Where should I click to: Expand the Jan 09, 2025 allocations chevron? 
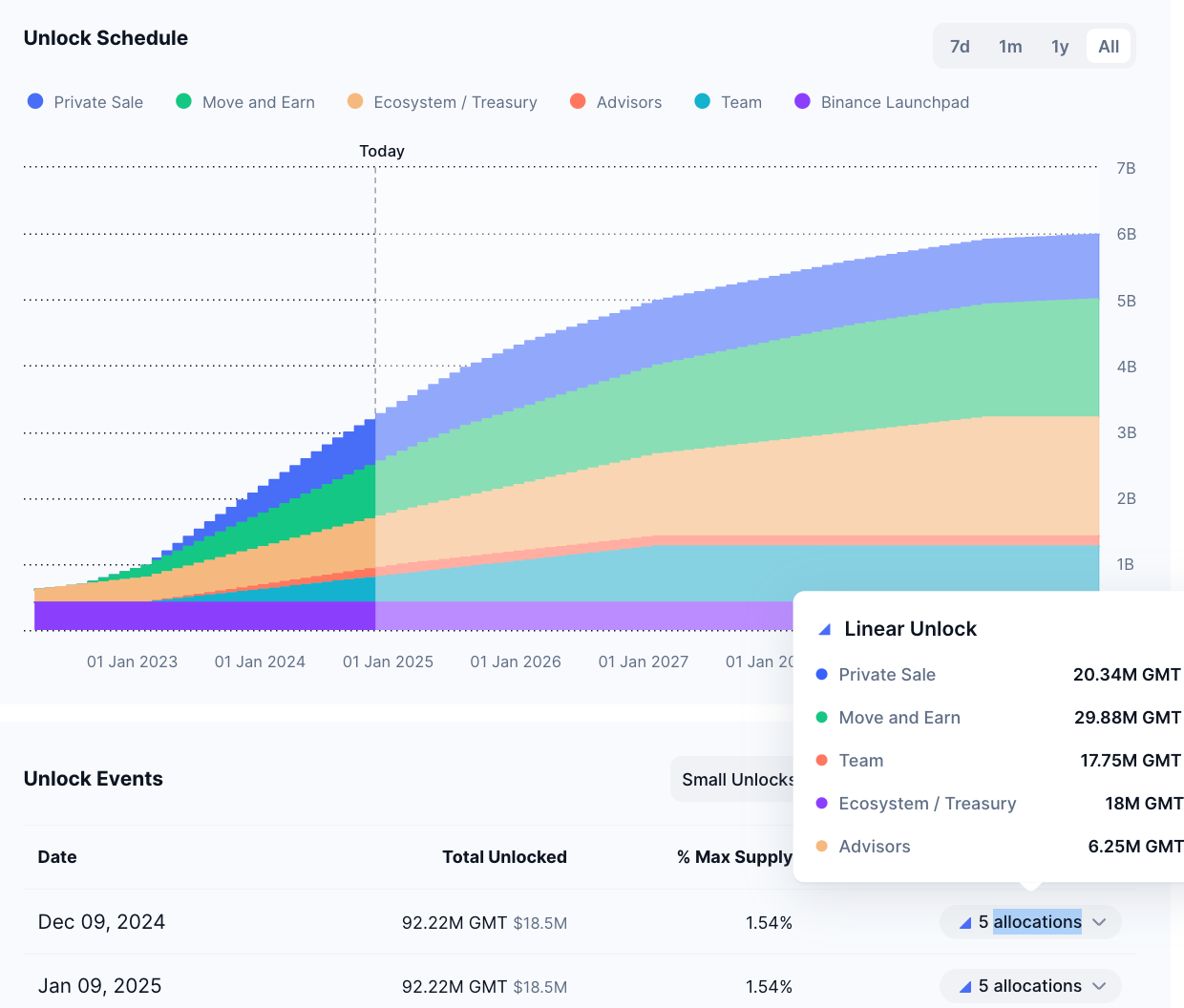[1099, 986]
